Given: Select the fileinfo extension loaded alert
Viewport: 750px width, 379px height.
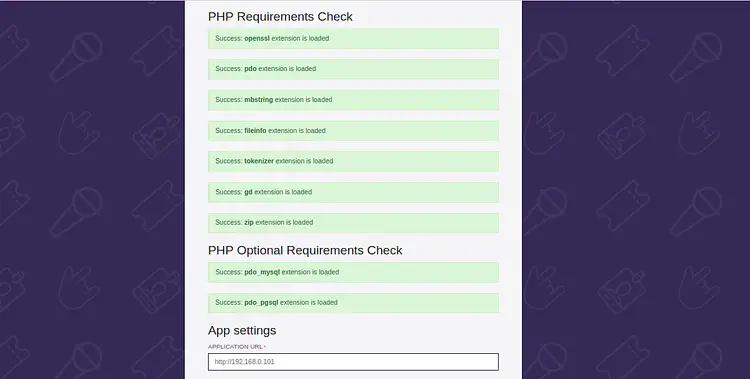Looking at the screenshot, I should [x=353, y=131].
